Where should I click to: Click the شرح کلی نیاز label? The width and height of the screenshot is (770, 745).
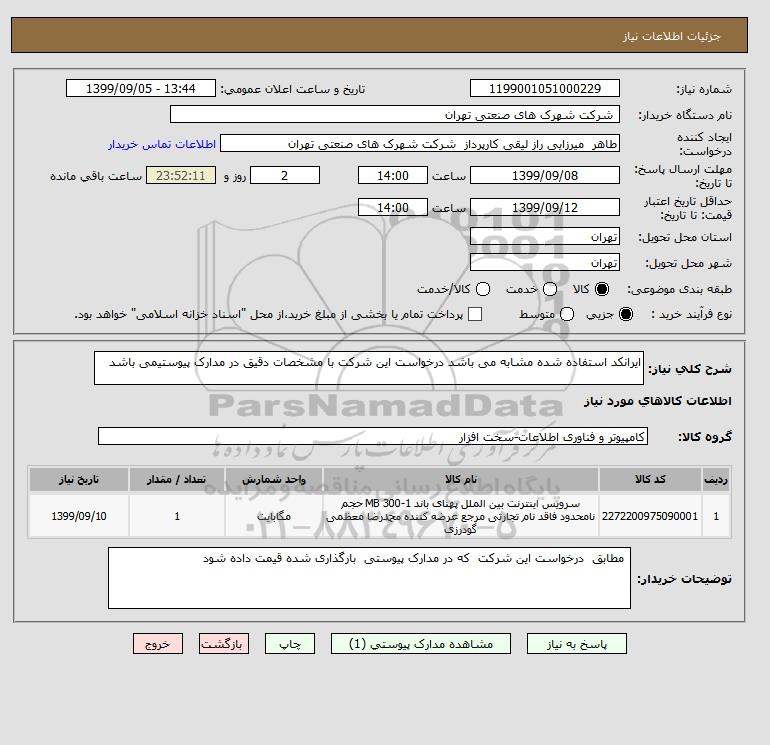(690, 369)
